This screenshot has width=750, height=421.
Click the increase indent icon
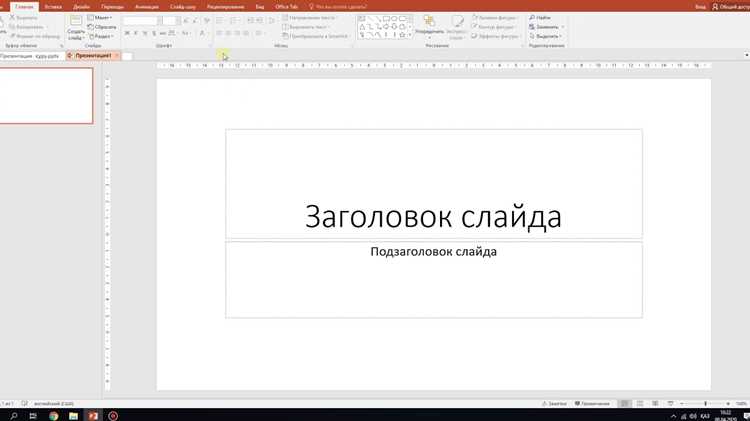tap(259, 21)
